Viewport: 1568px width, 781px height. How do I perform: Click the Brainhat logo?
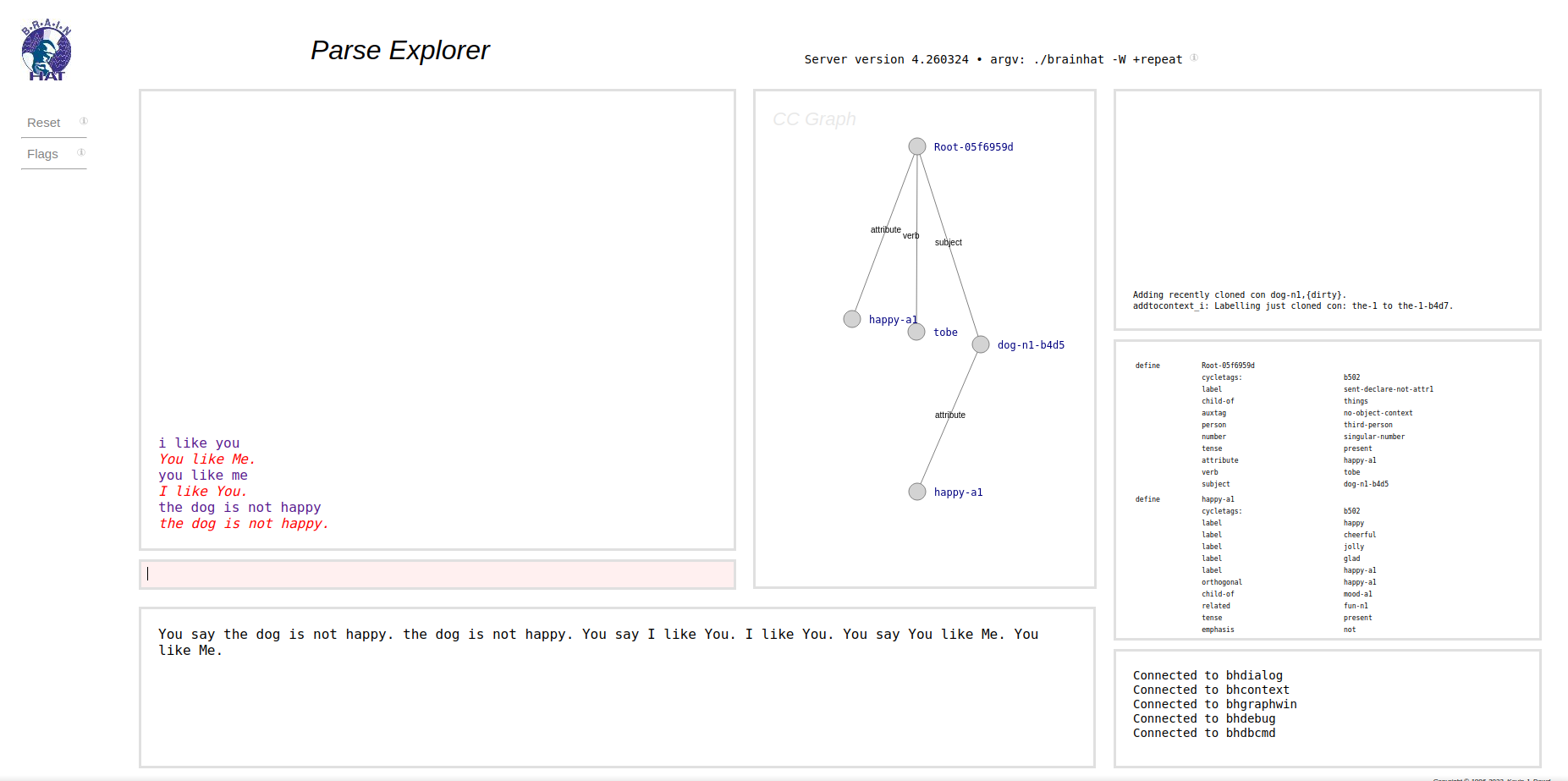47,51
